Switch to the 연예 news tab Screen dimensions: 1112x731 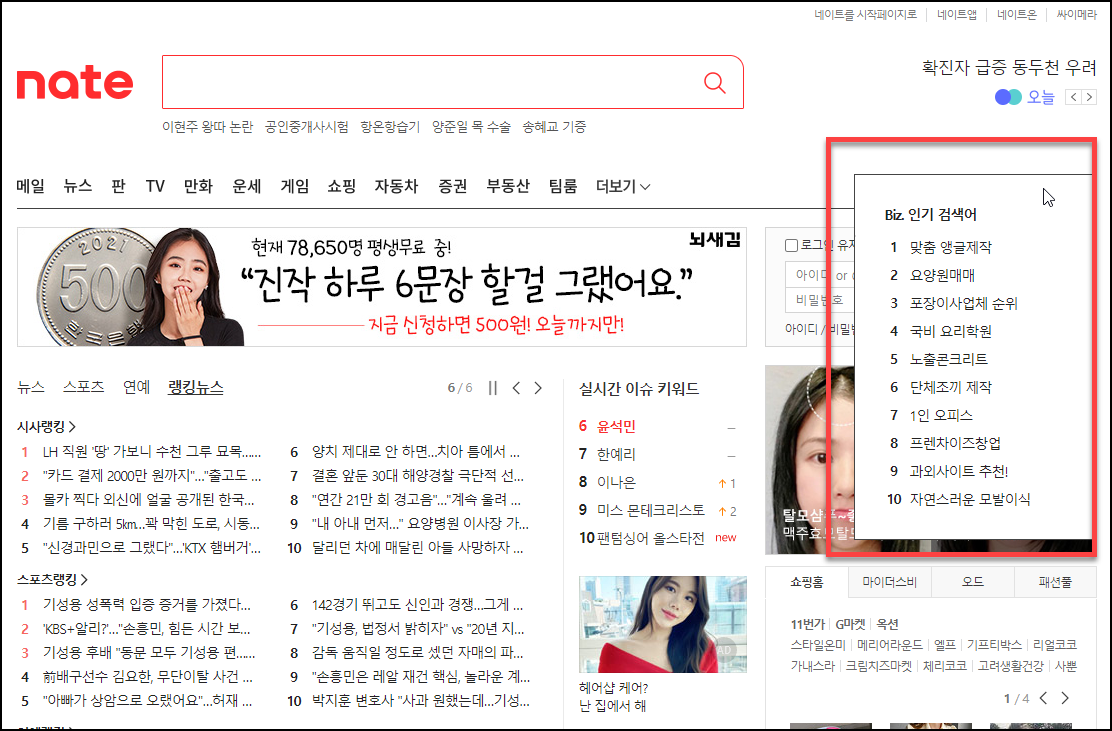click(137, 387)
